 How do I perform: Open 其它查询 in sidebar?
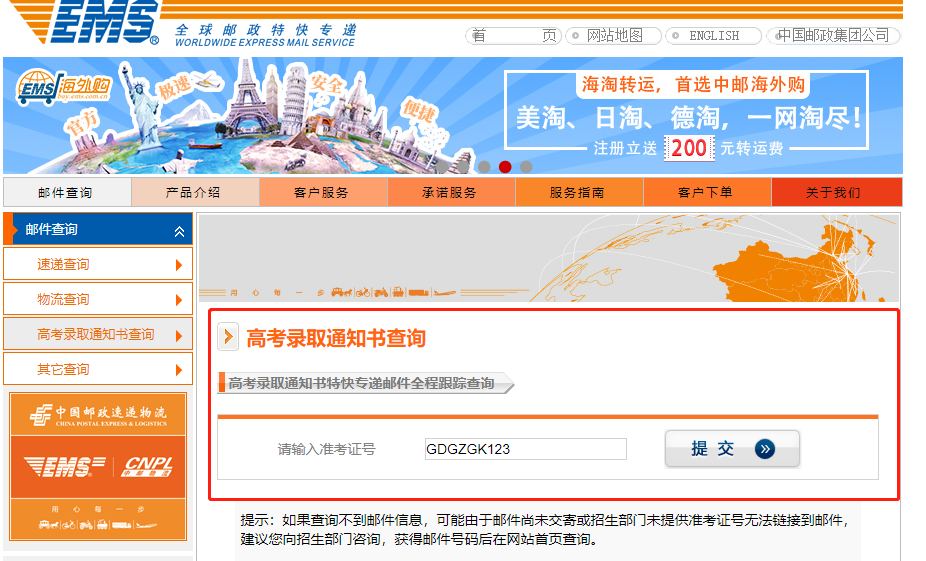(x=97, y=369)
